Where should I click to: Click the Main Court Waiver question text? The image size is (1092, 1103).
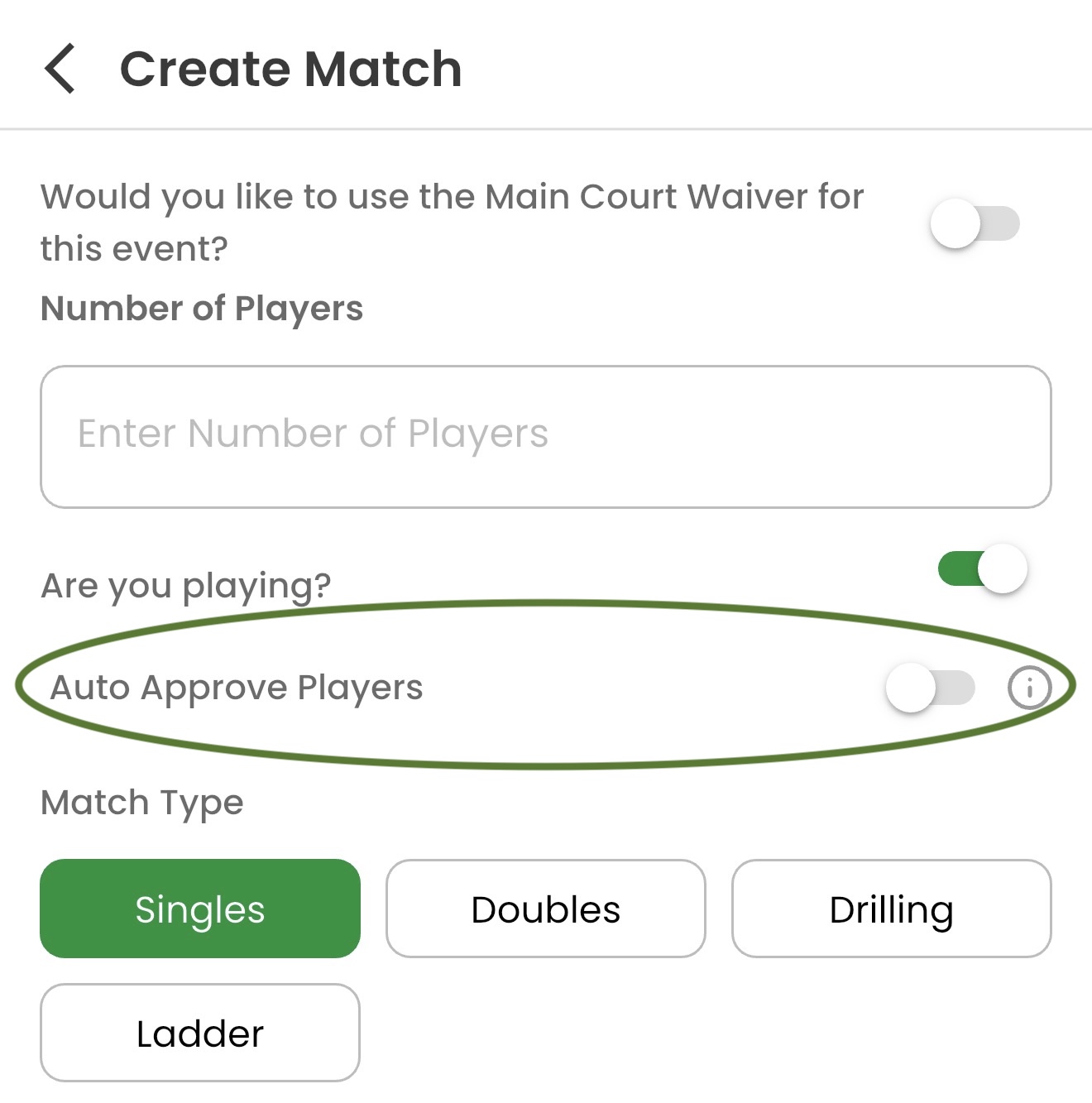click(452, 222)
